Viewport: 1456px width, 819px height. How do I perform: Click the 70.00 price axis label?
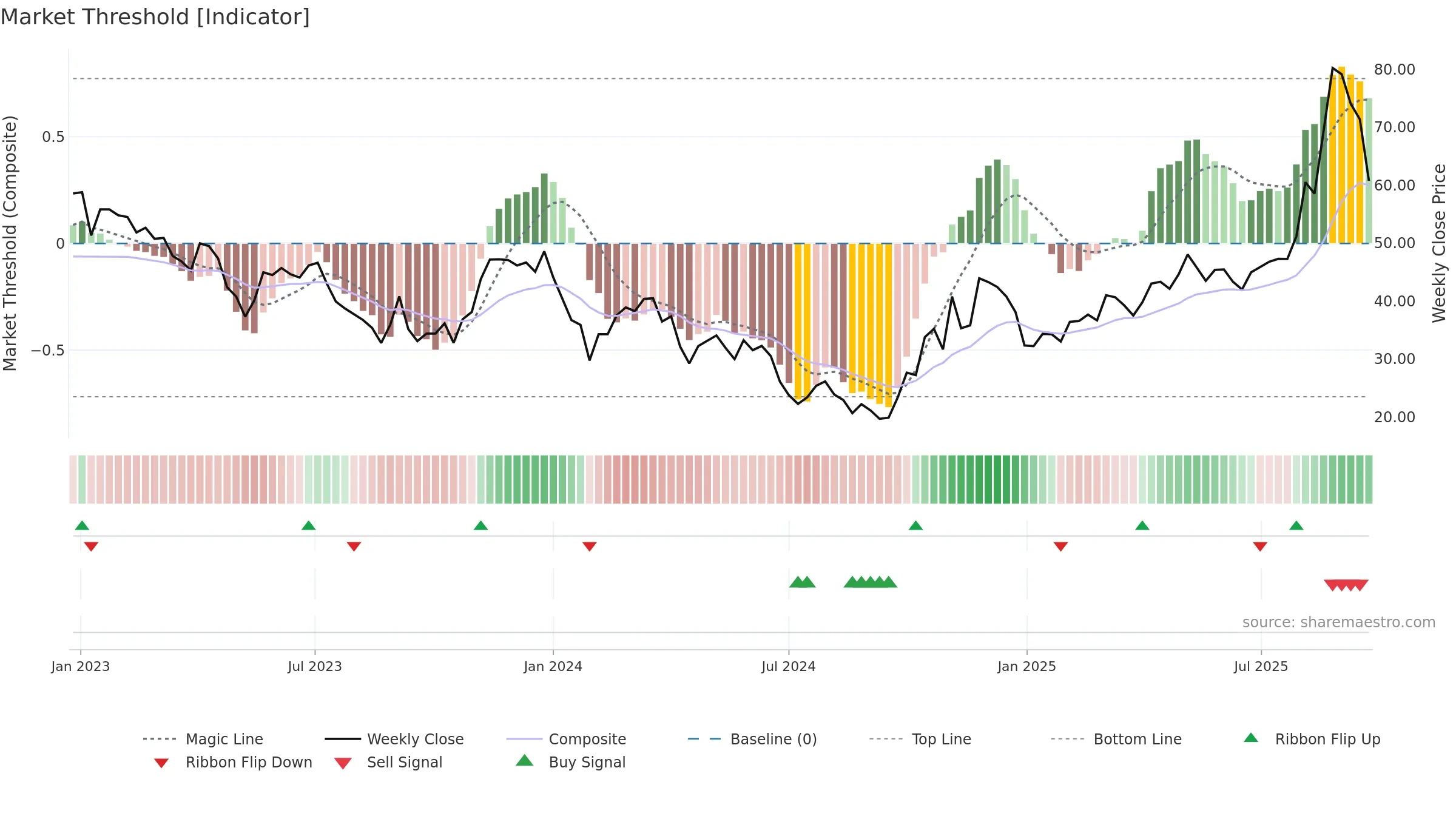pos(1395,127)
